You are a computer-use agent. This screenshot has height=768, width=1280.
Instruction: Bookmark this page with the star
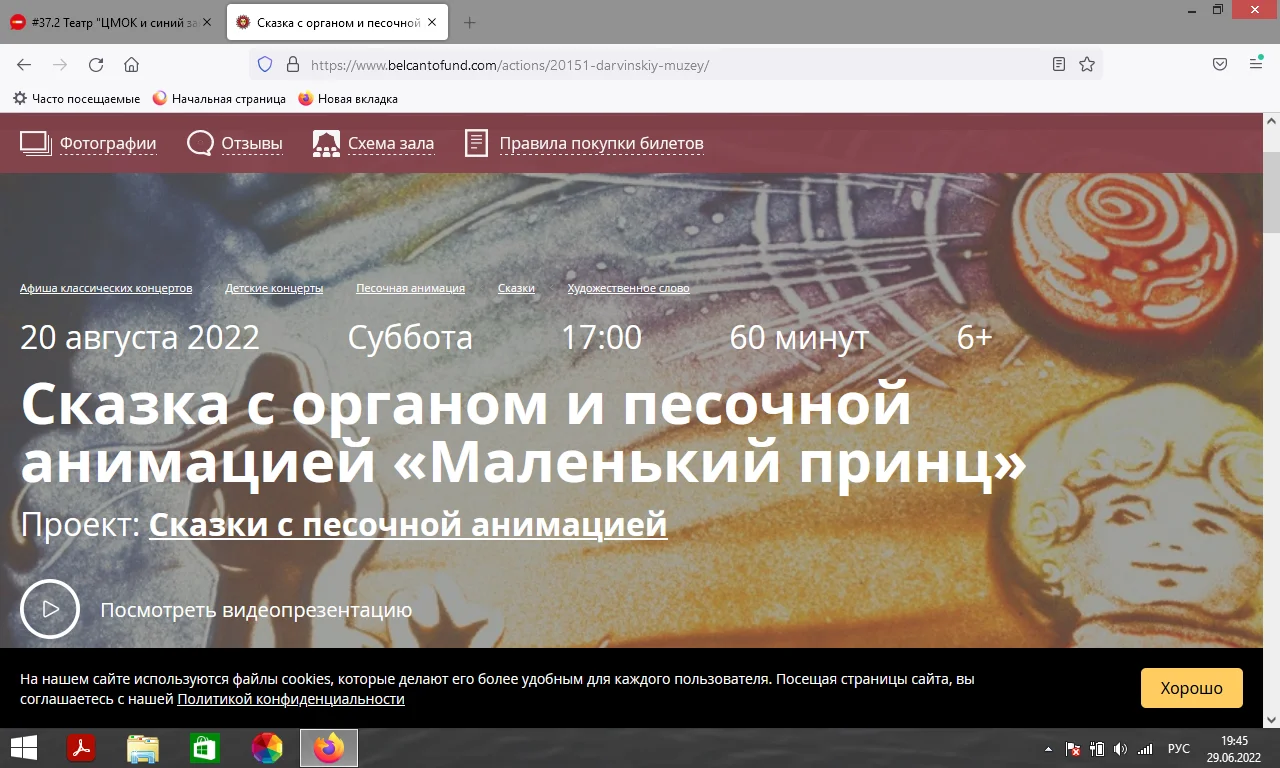coord(1087,64)
